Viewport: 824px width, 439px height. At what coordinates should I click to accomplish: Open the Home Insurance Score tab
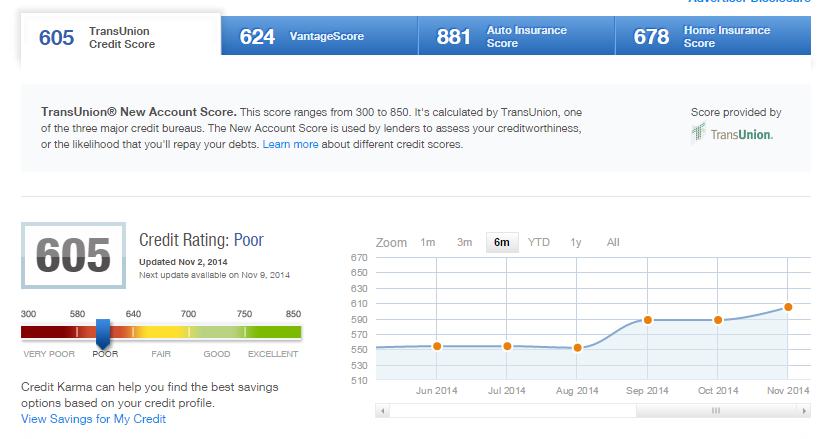click(x=713, y=36)
